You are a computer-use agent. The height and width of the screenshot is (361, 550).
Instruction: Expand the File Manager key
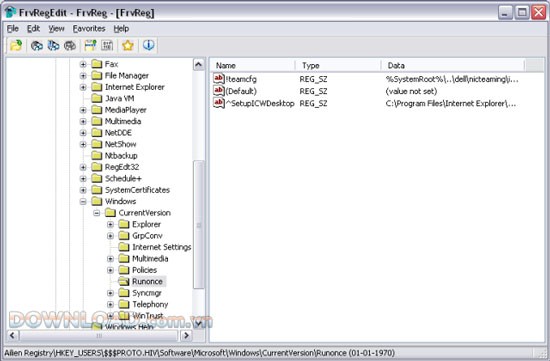(83, 76)
